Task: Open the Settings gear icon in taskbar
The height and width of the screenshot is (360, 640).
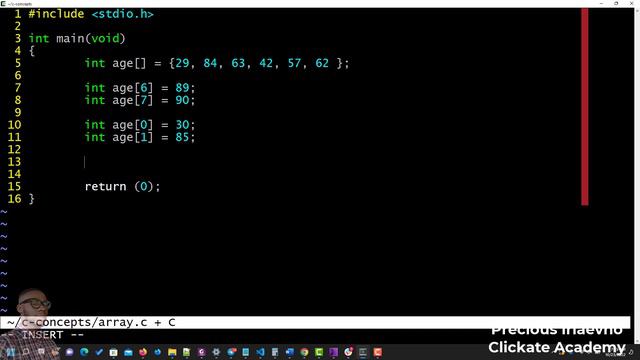Action: 216,352
